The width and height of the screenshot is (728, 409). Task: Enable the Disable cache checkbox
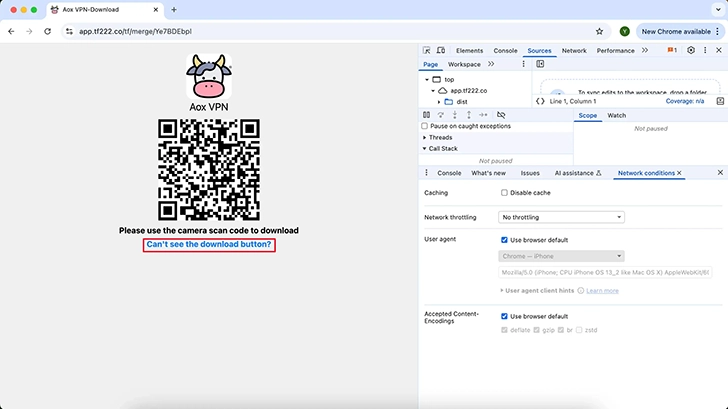(x=504, y=193)
